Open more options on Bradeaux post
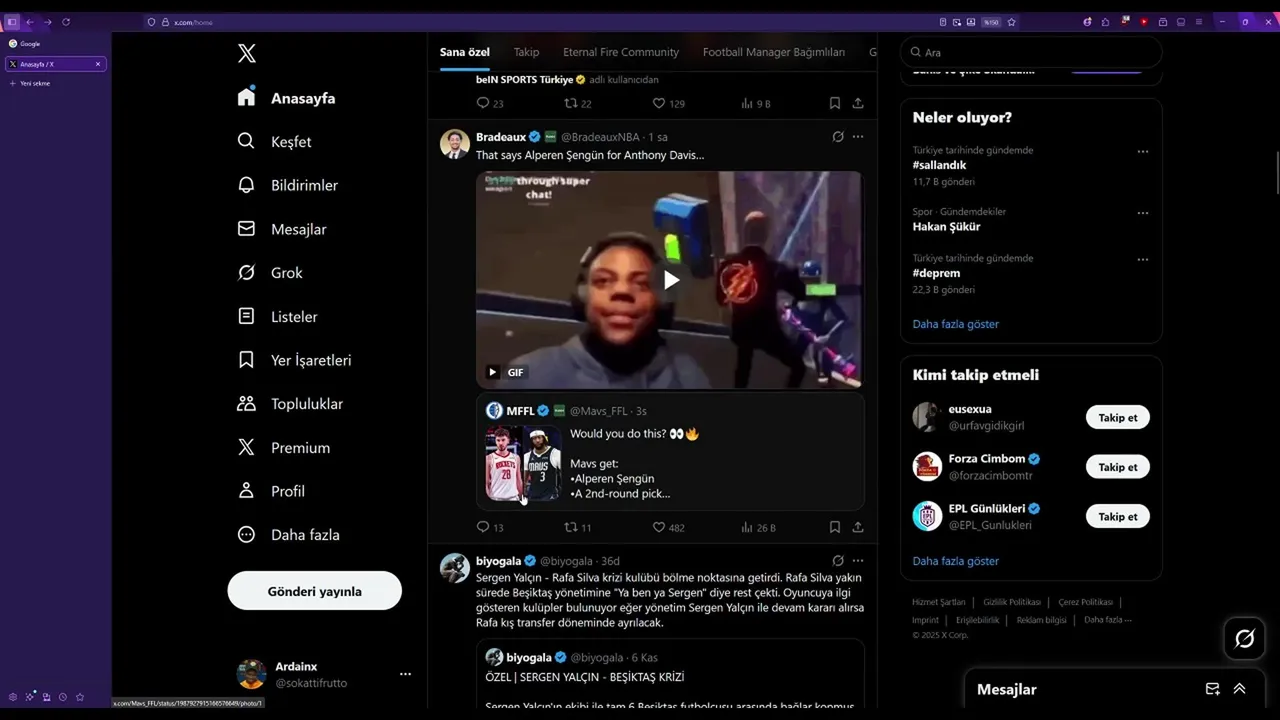1280x720 pixels. (858, 137)
